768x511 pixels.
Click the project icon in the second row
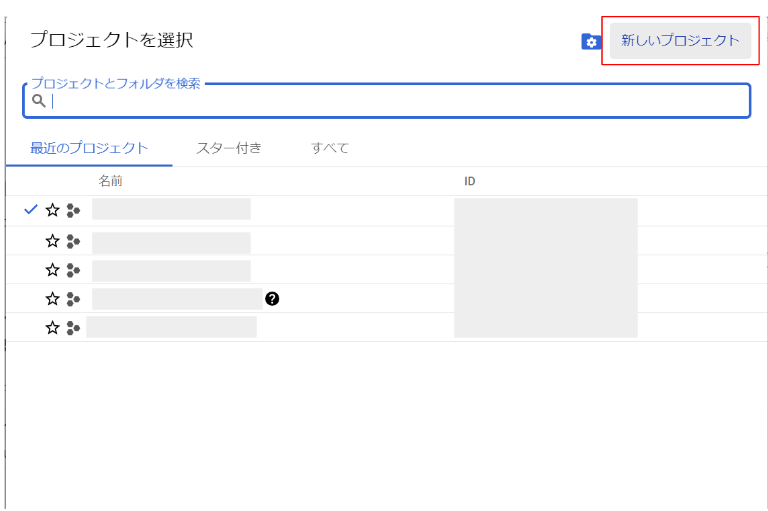(x=73, y=242)
